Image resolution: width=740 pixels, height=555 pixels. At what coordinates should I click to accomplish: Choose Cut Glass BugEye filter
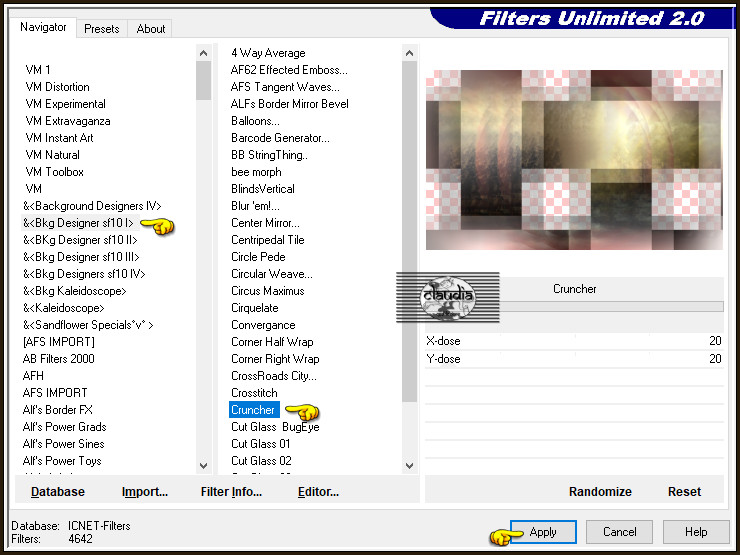(x=275, y=427)
